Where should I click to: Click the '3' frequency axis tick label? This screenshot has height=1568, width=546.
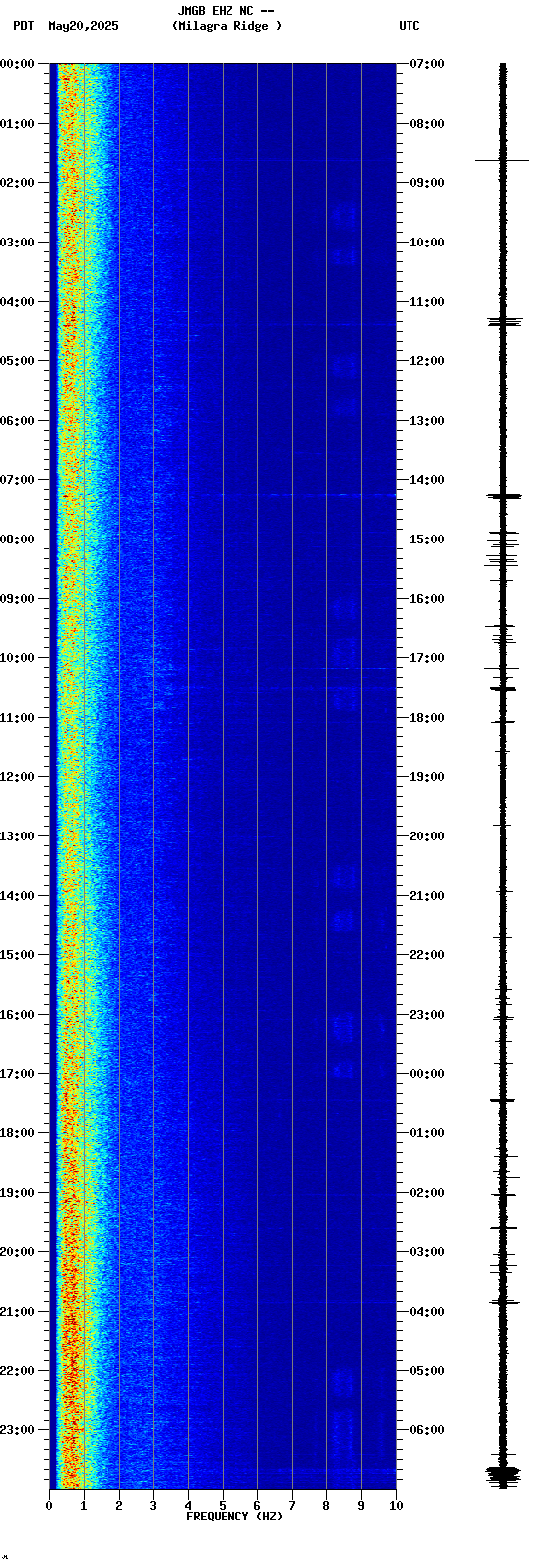click(153, 1506)
